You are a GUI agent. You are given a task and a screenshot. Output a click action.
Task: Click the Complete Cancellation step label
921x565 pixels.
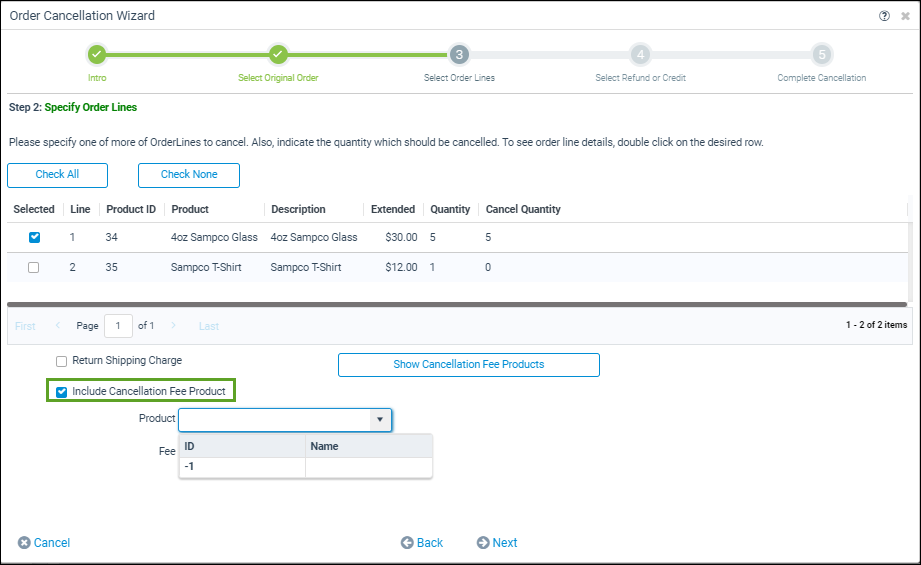(822, 78)
